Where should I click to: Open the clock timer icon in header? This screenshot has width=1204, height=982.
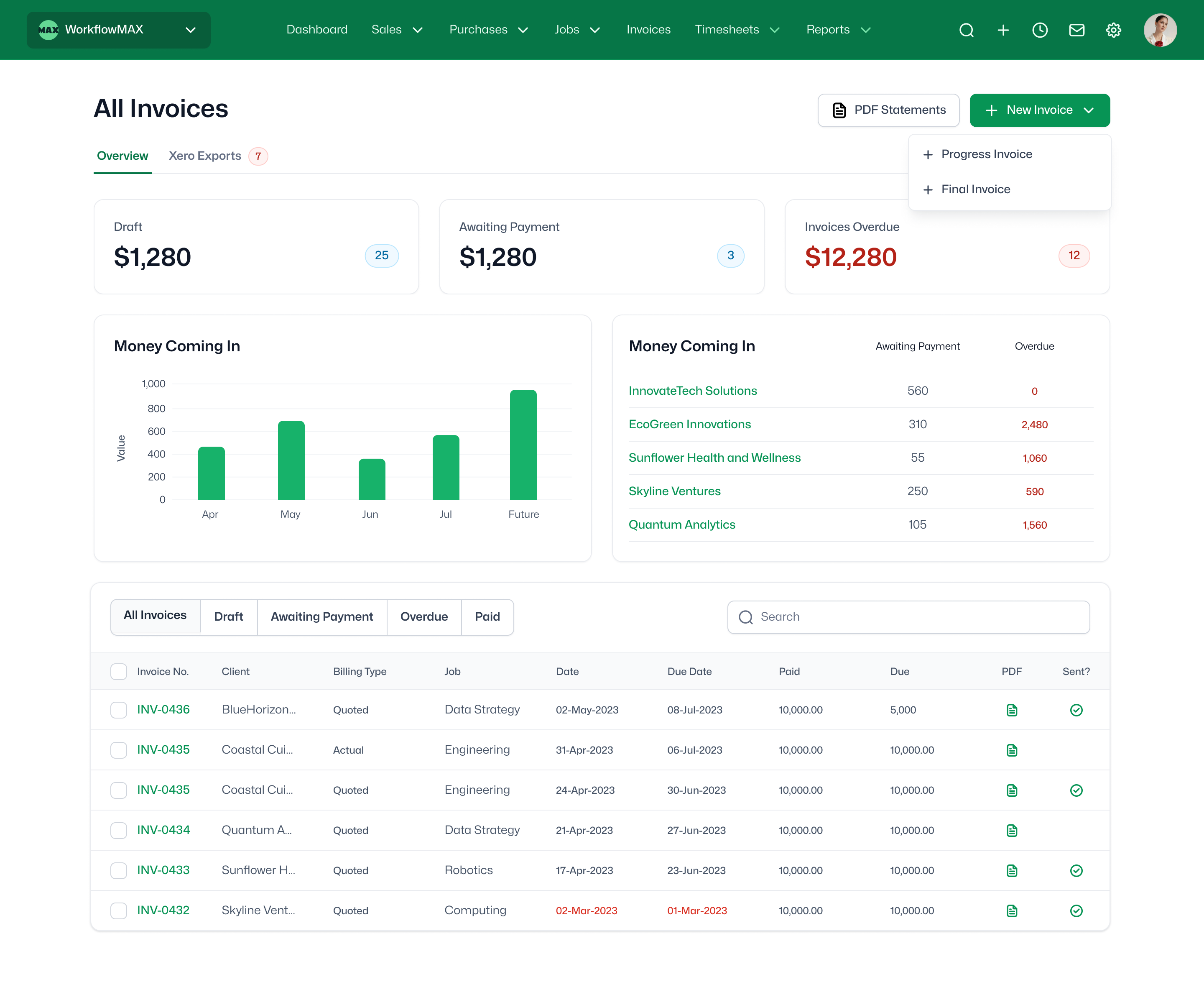(1039, 30)
